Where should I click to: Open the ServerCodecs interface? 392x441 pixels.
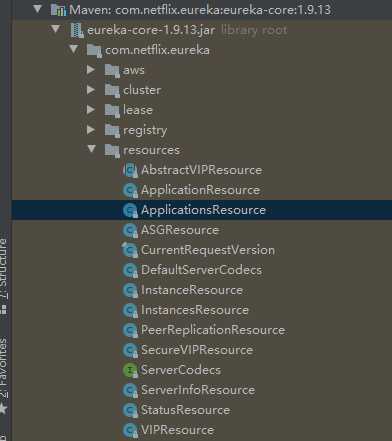click(x=181, y=370)
